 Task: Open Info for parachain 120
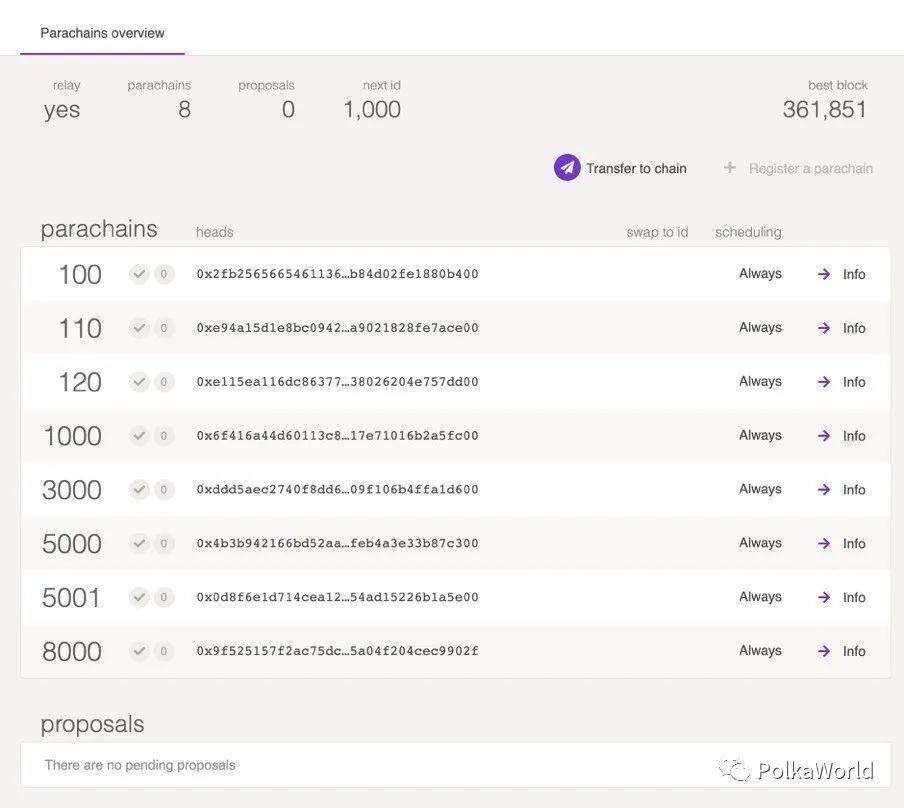click(x=854, y=382)
